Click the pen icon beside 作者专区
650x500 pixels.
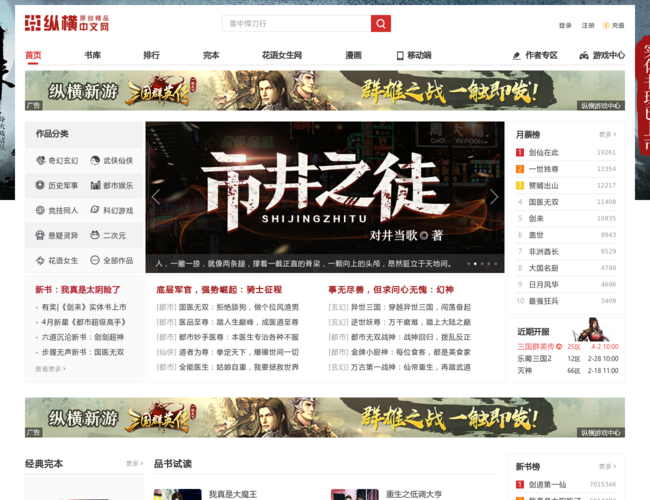(x=517, y=56)
